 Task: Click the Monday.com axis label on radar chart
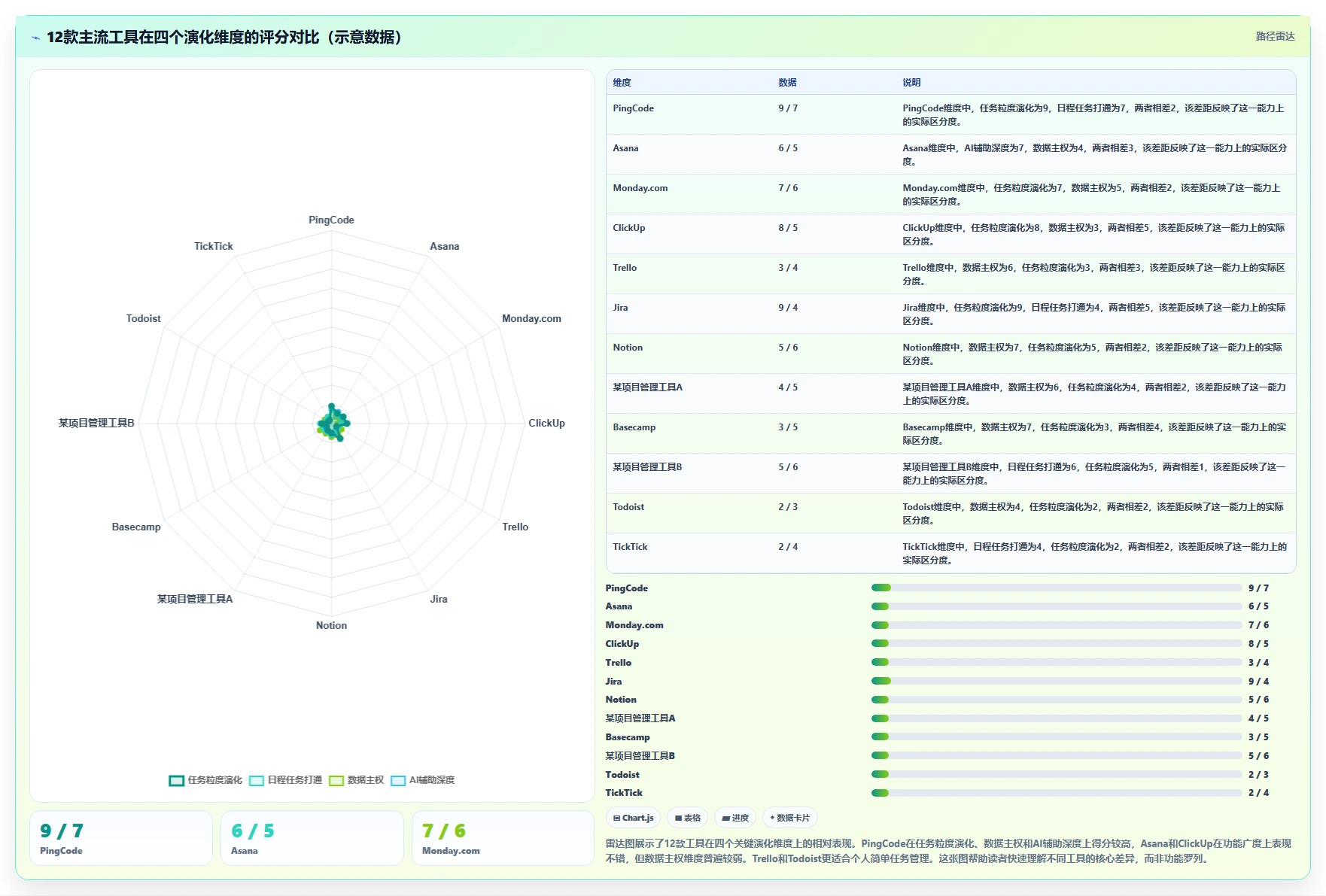click(531, 318)
